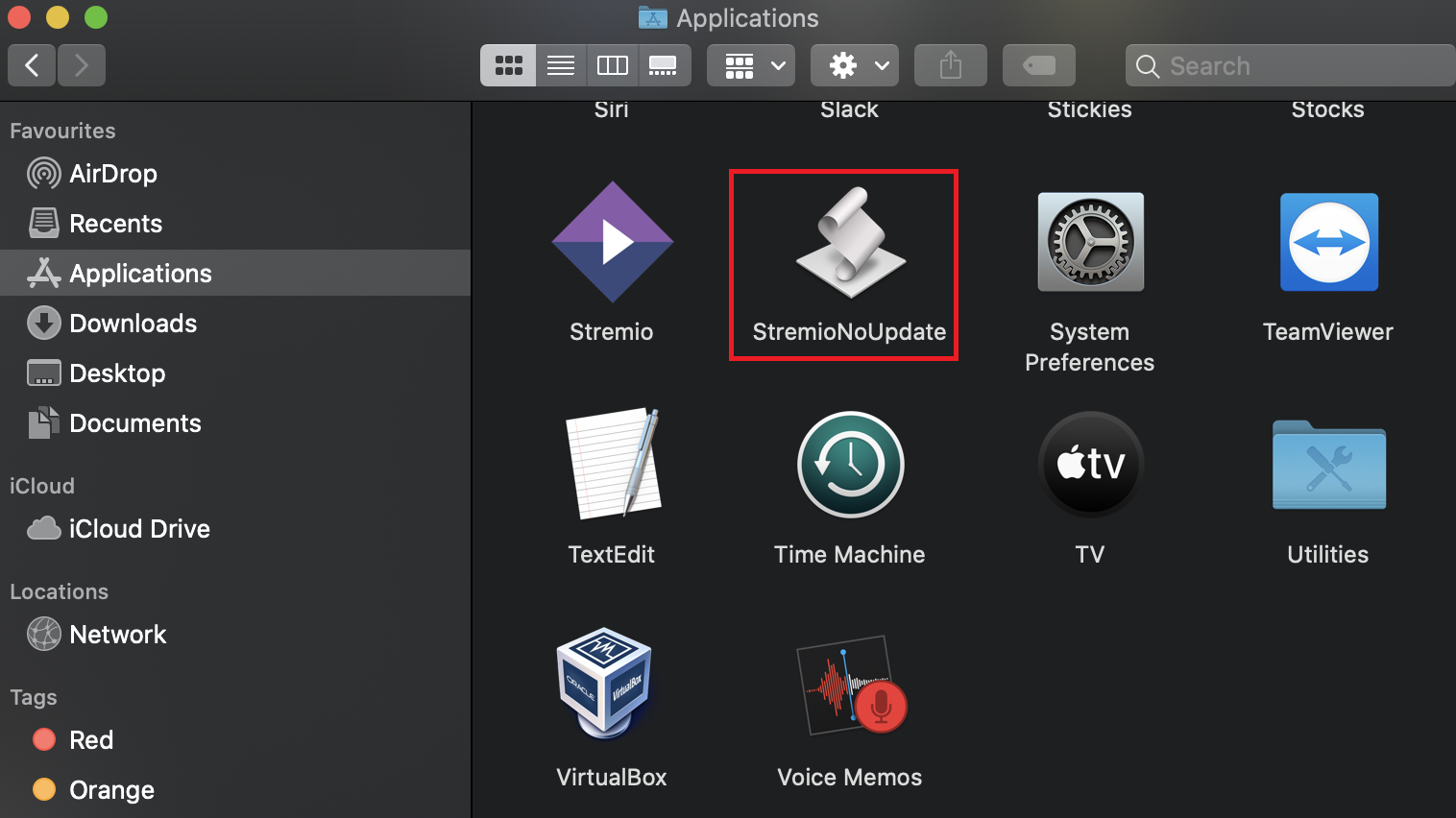The height and width of the screenshot is (818, 1456).
Task: Select the StremioNoUpdate script icon
Action: [x=850, y=242]
